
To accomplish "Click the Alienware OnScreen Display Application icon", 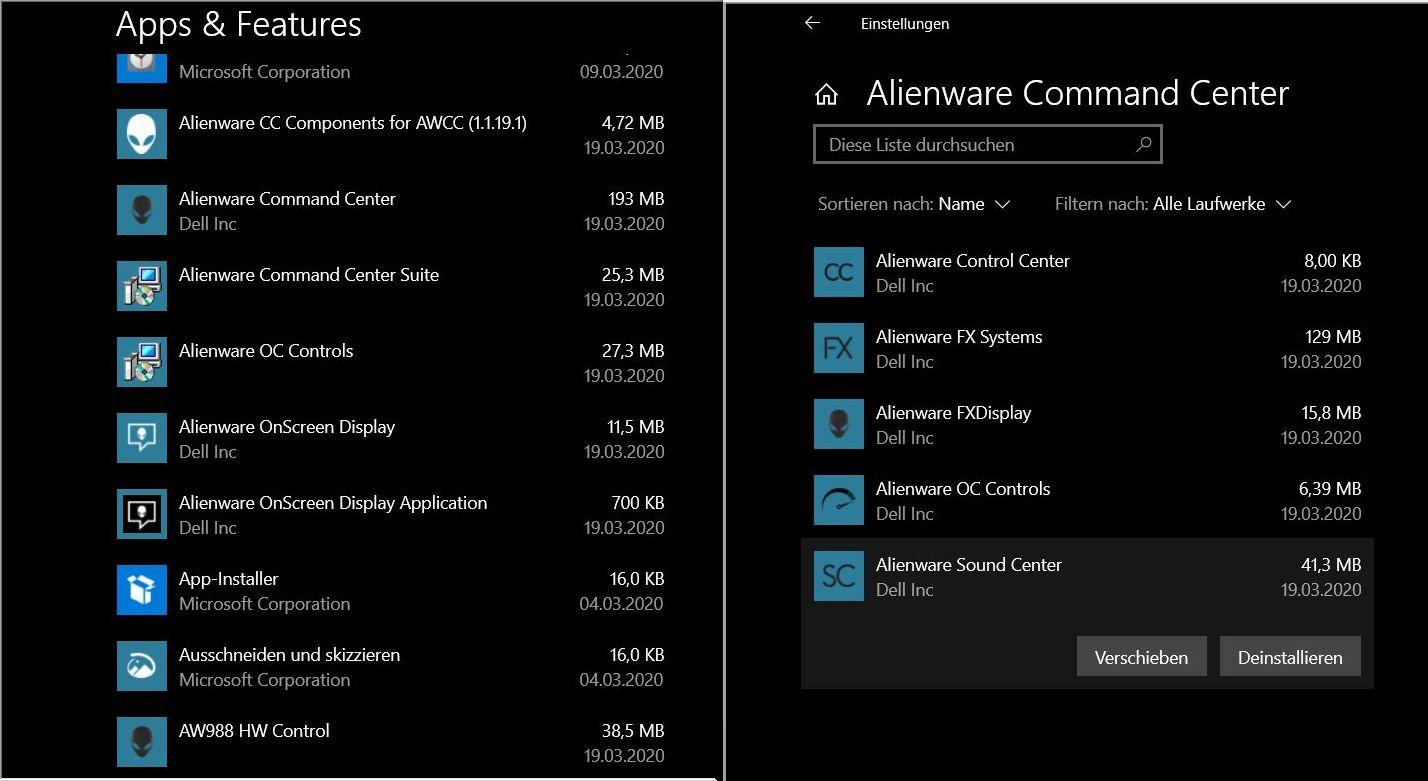I will (x=141, y=514).
